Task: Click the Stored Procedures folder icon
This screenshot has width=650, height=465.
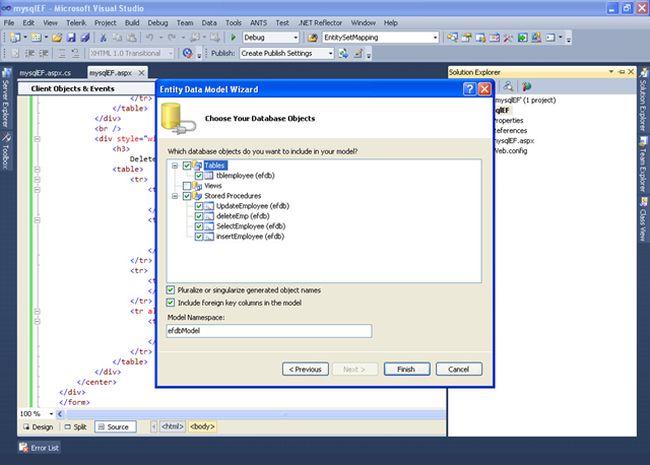Action: tap(198, 196)
